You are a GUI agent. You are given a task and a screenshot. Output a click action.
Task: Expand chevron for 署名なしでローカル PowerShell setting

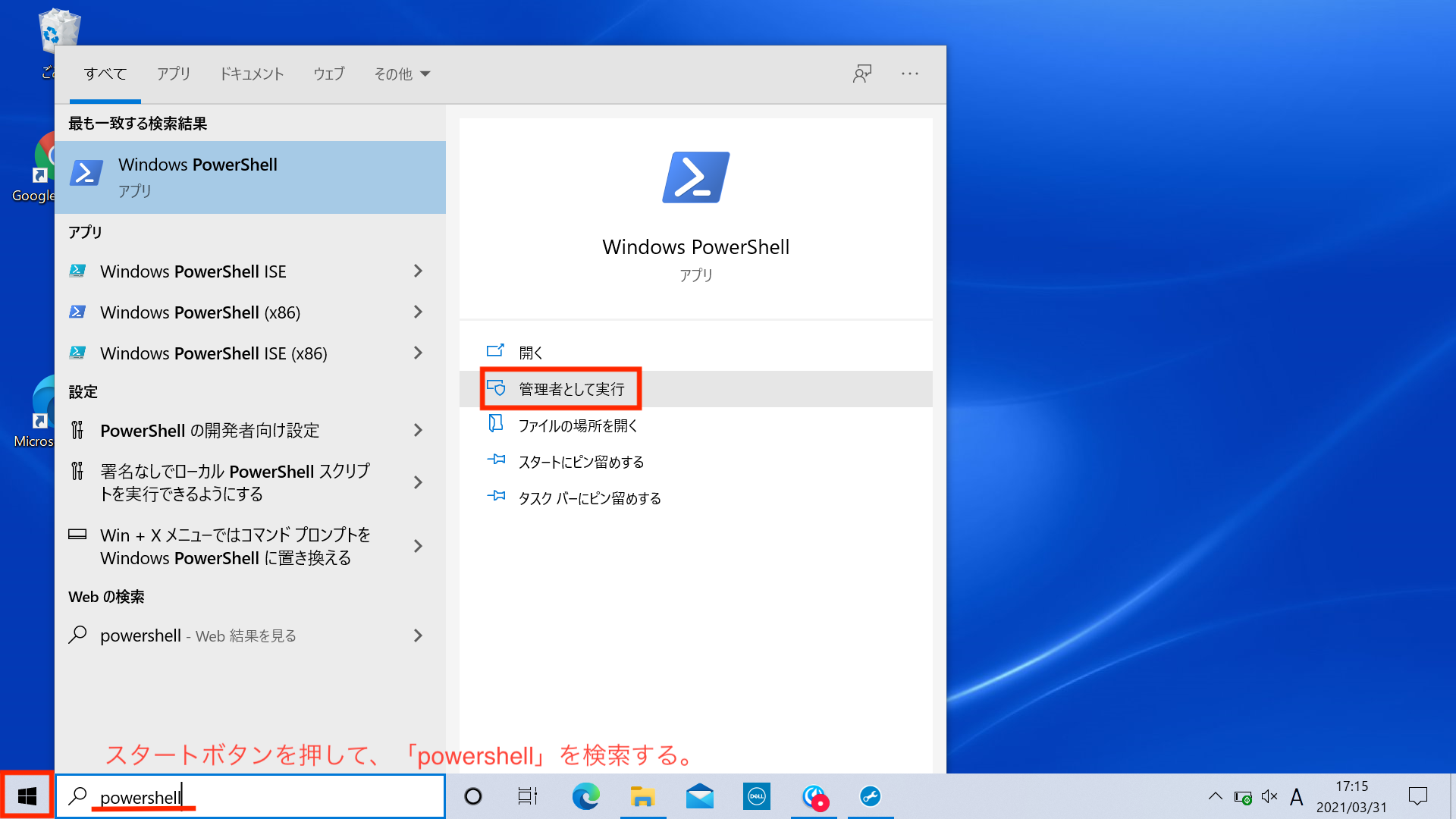(418, 482)
